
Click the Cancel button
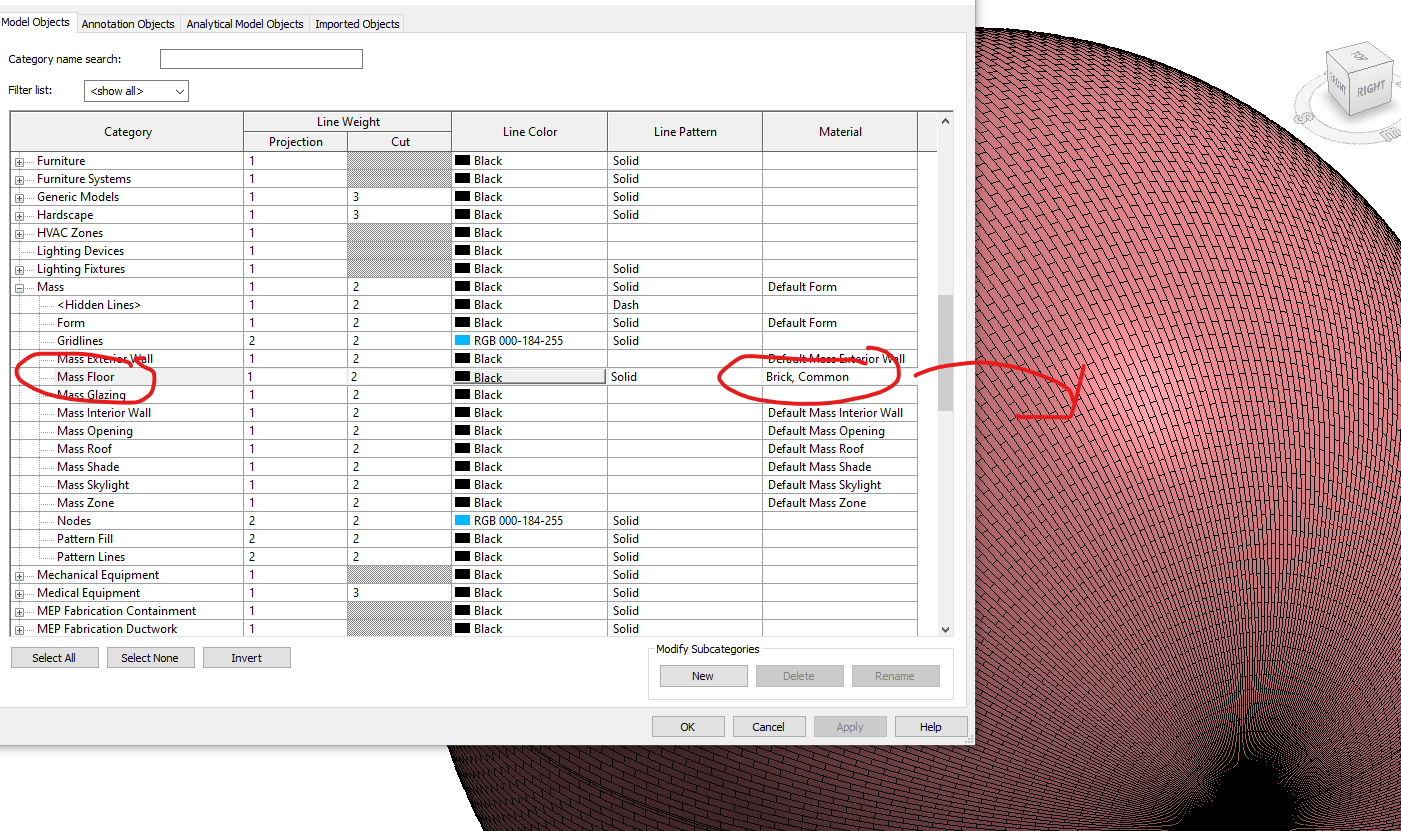pos(769,727)
